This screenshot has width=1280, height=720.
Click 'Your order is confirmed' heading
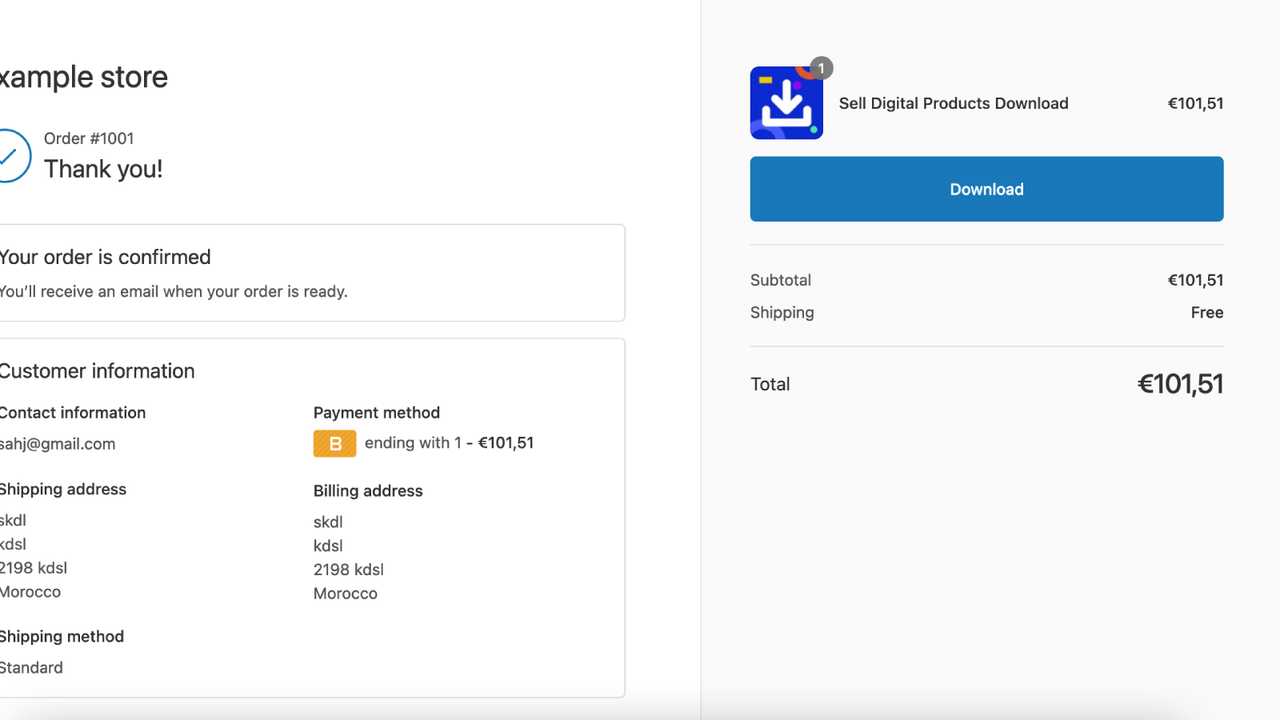[x=105, y=257]
